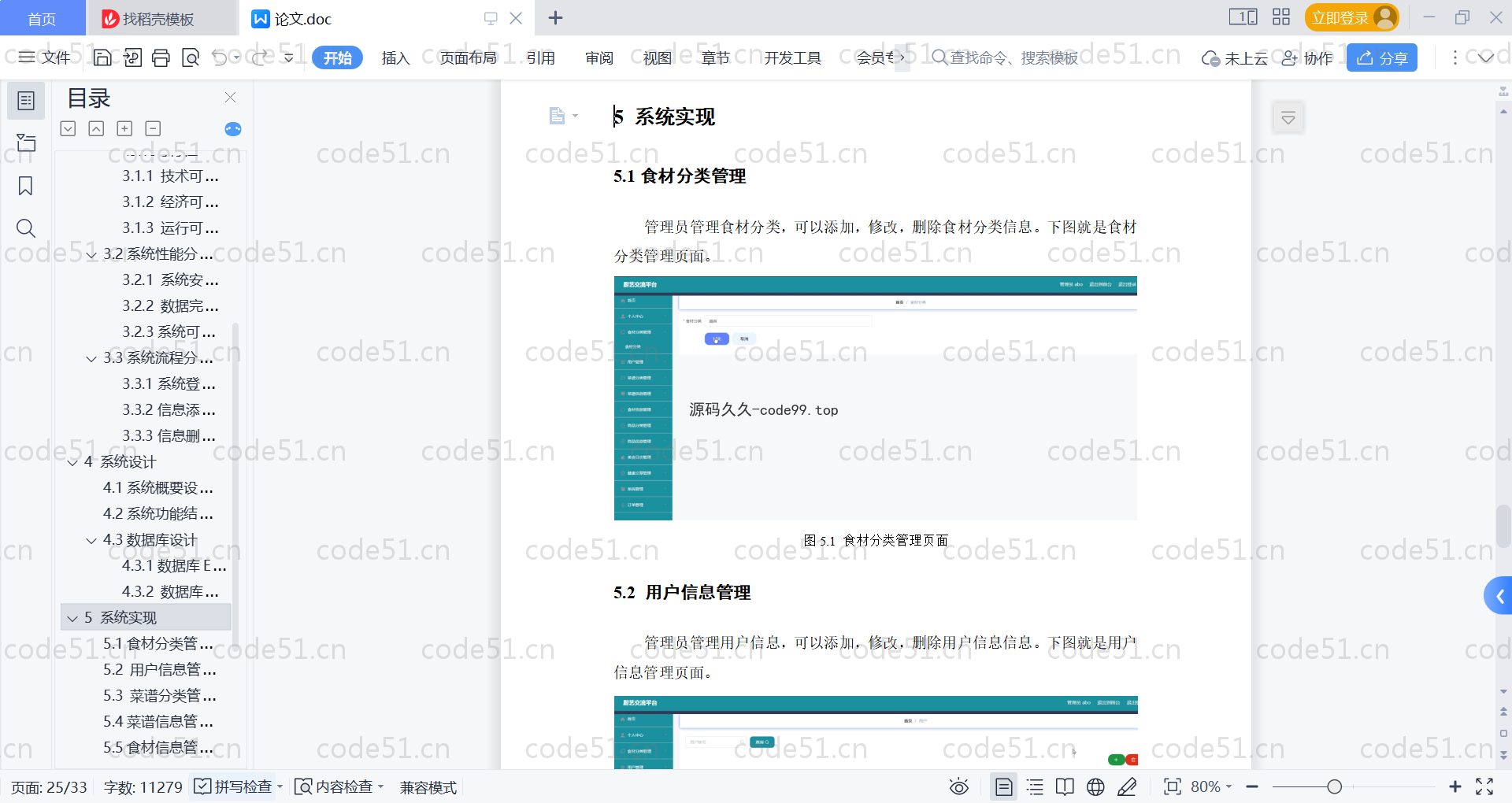This screenshot has height=803, width=1512.
Task: Jump to 5.2 用户信息管 in outline
Action: tap(160, 670)
